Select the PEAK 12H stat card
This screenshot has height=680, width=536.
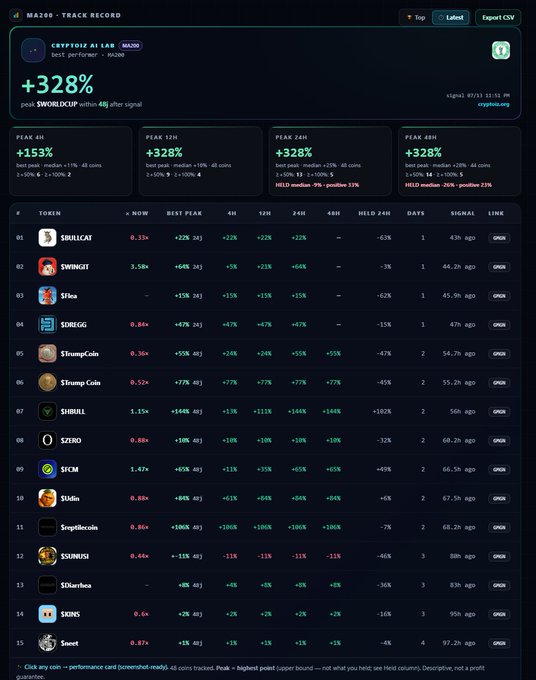pos(200,161)
